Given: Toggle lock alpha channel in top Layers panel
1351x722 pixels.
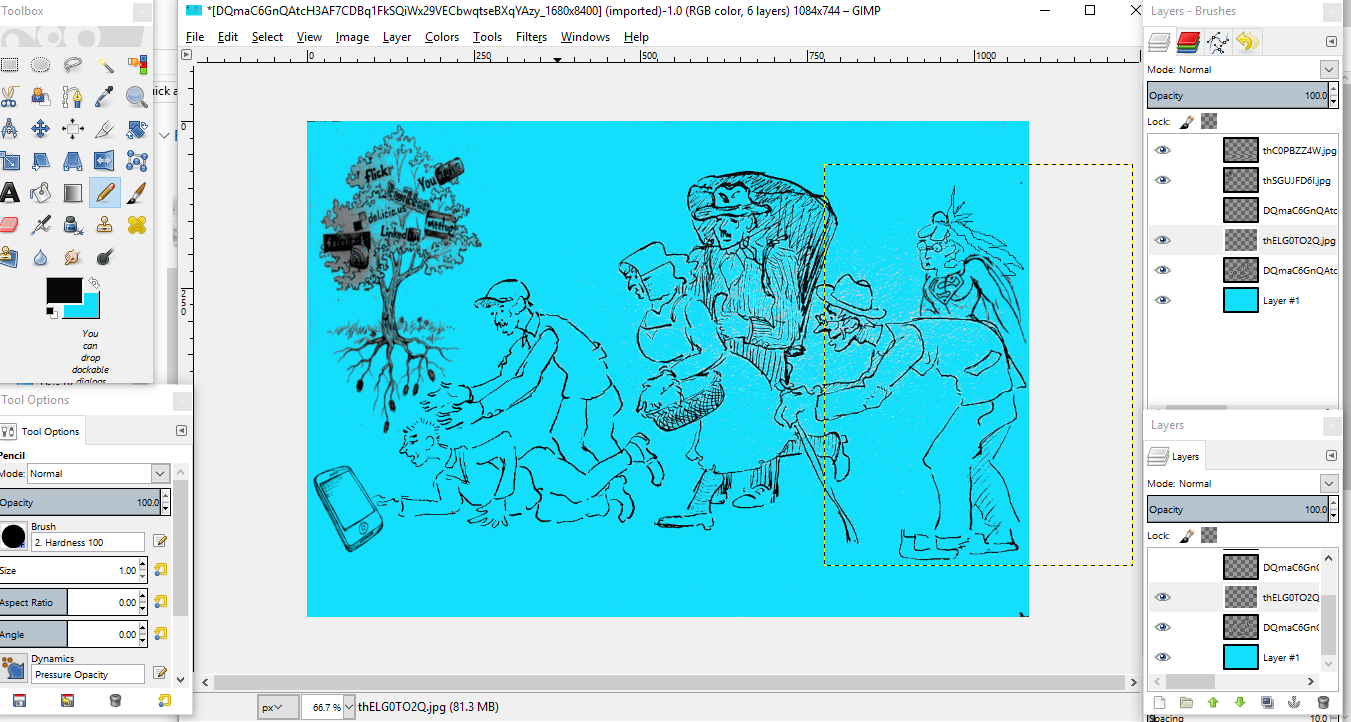Looking at the screenshot, I should (1209, 121).
